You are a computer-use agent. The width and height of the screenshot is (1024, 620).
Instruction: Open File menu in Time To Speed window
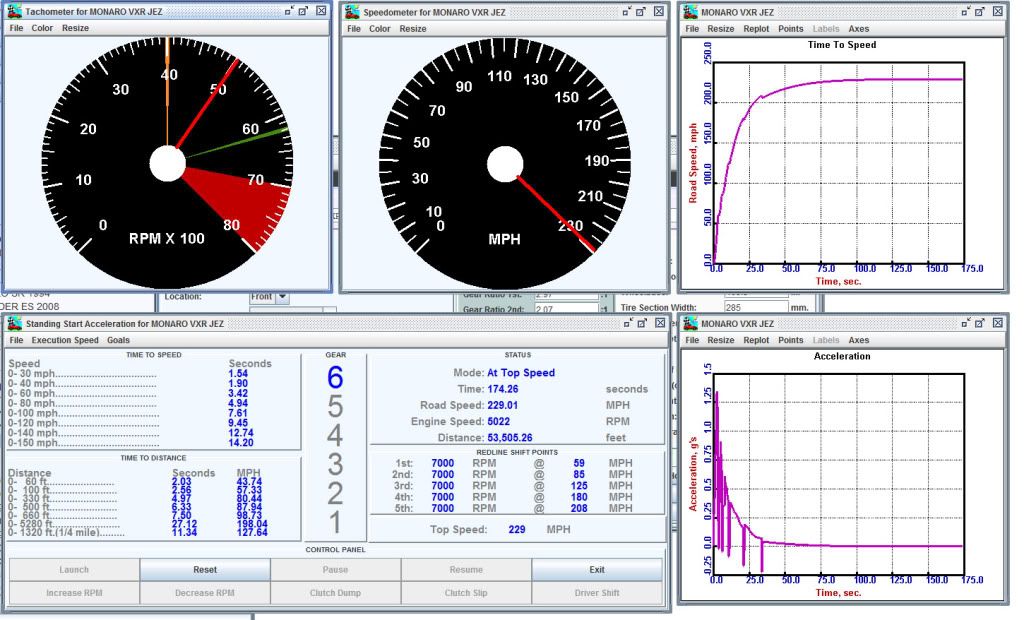pyautogui.click(x=692, y=29)
